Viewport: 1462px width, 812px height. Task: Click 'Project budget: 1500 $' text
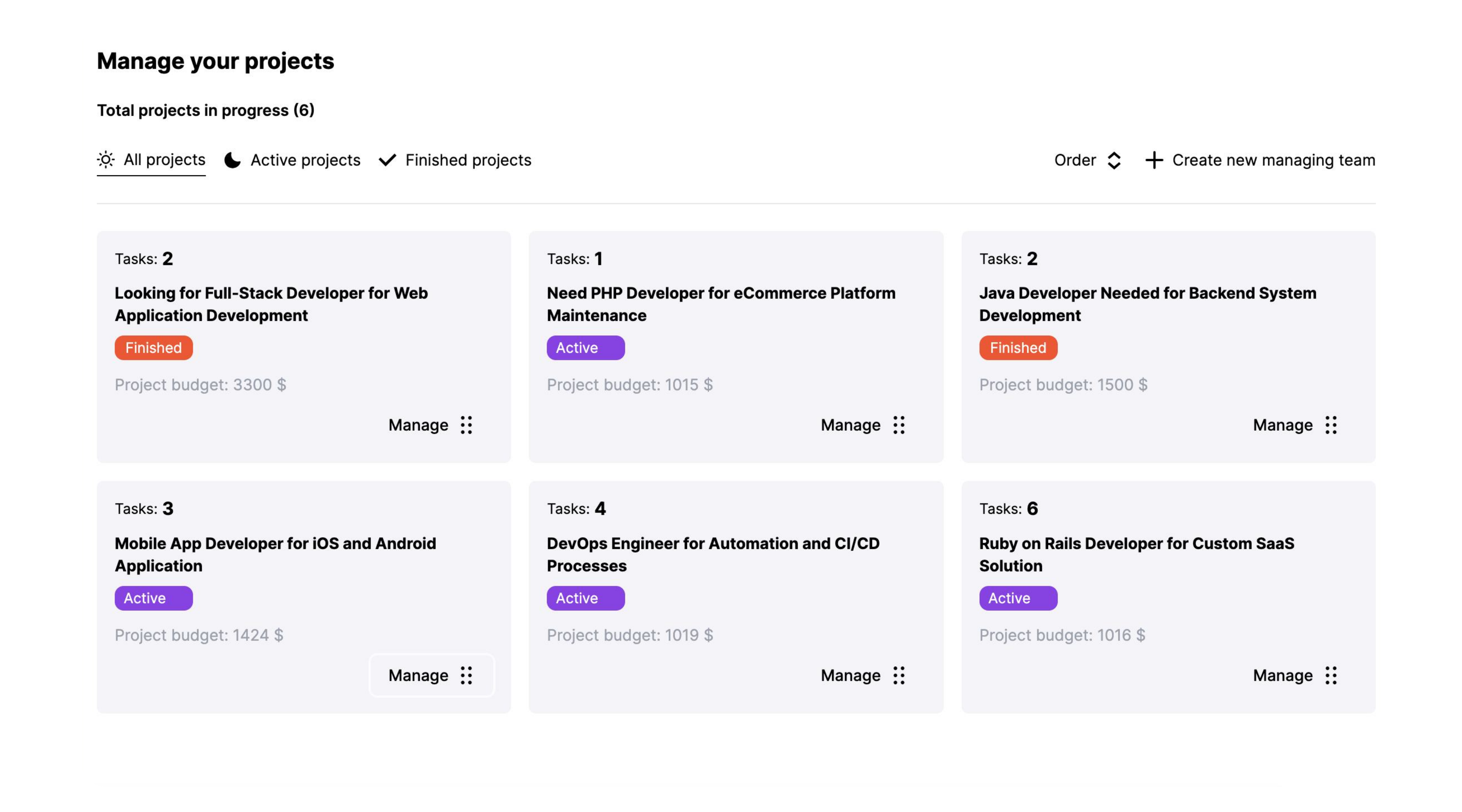tap(1064, 385)
